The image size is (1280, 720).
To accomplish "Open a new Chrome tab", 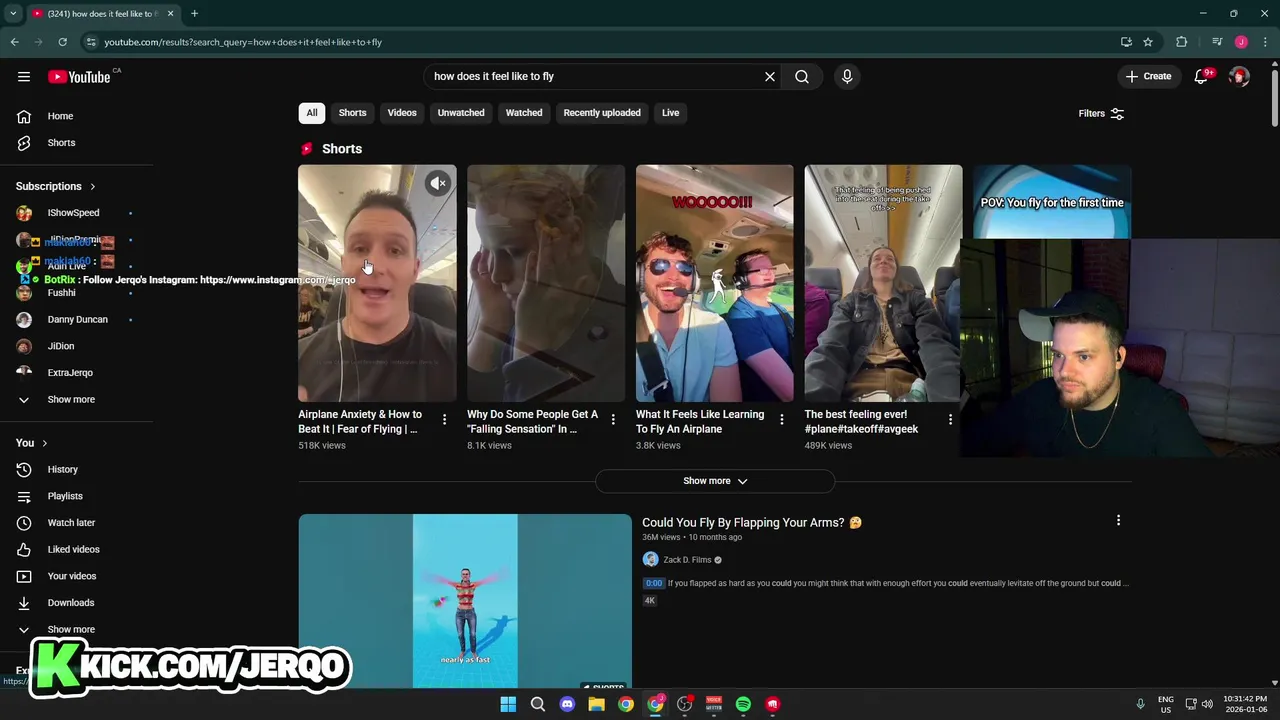I will pyautogui.click(x=194, y=14).
